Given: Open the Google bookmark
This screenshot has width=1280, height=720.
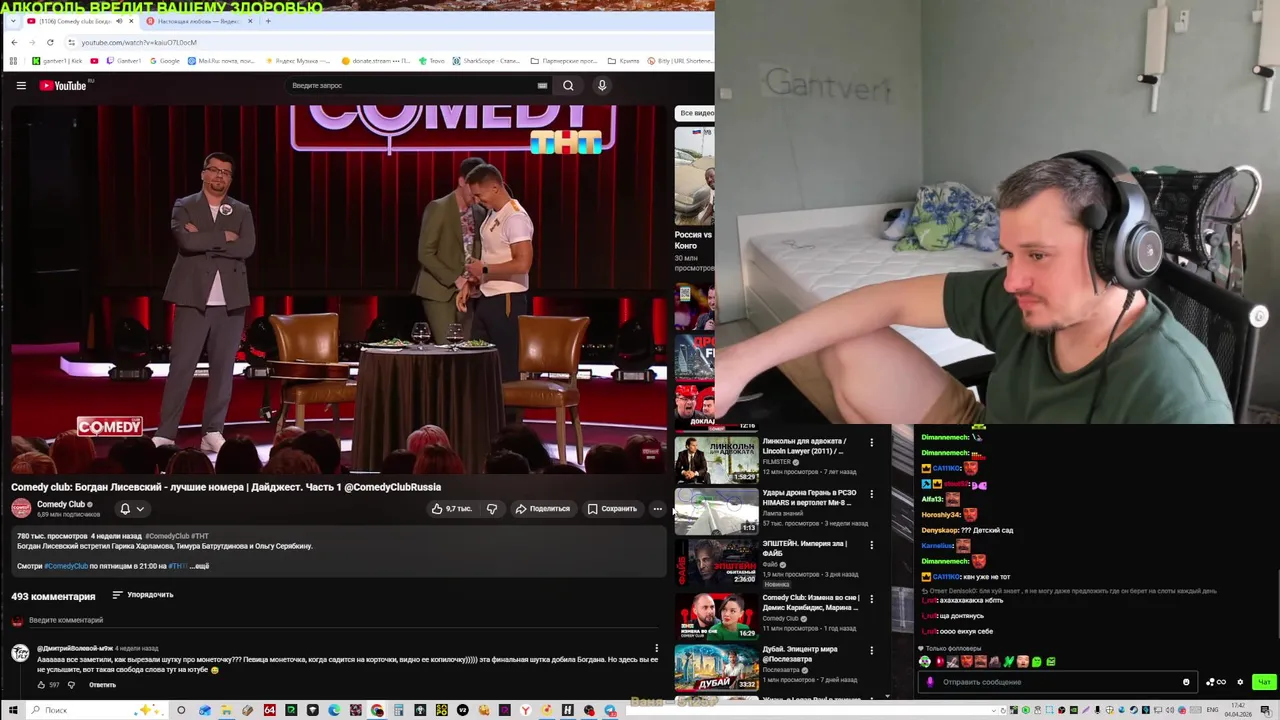Looking at the screenshot, I should (x=165, y=61).
